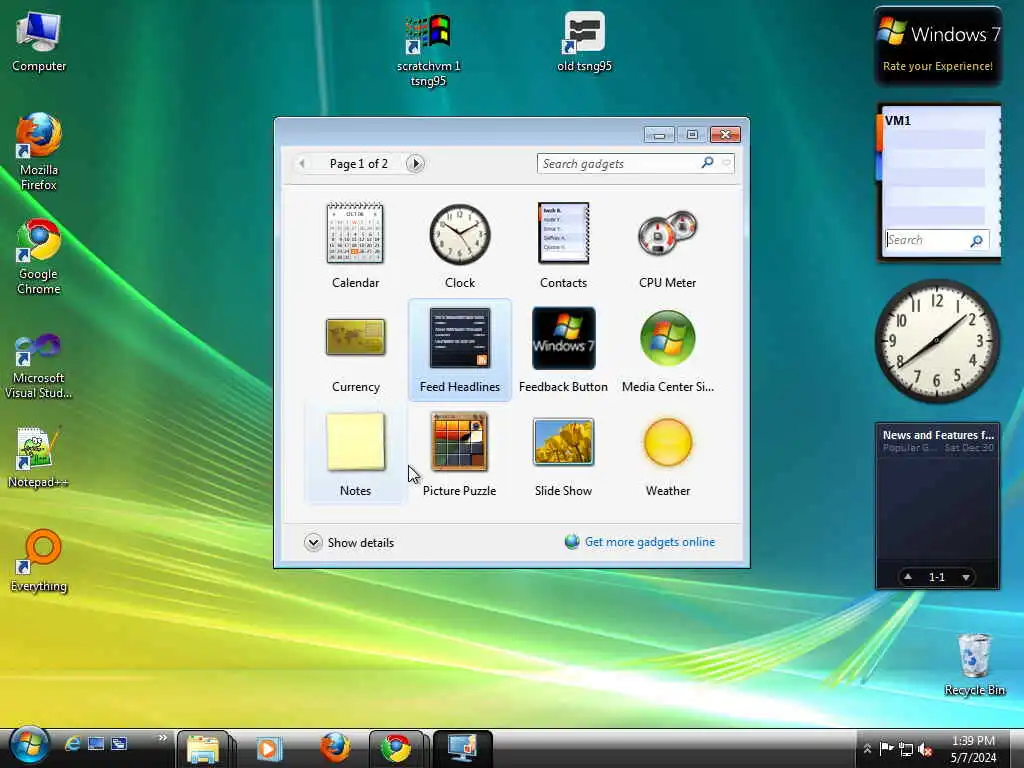Open Action Center flag tray icon
This screenshot has height=768, width=1024.
click(886, 749)
